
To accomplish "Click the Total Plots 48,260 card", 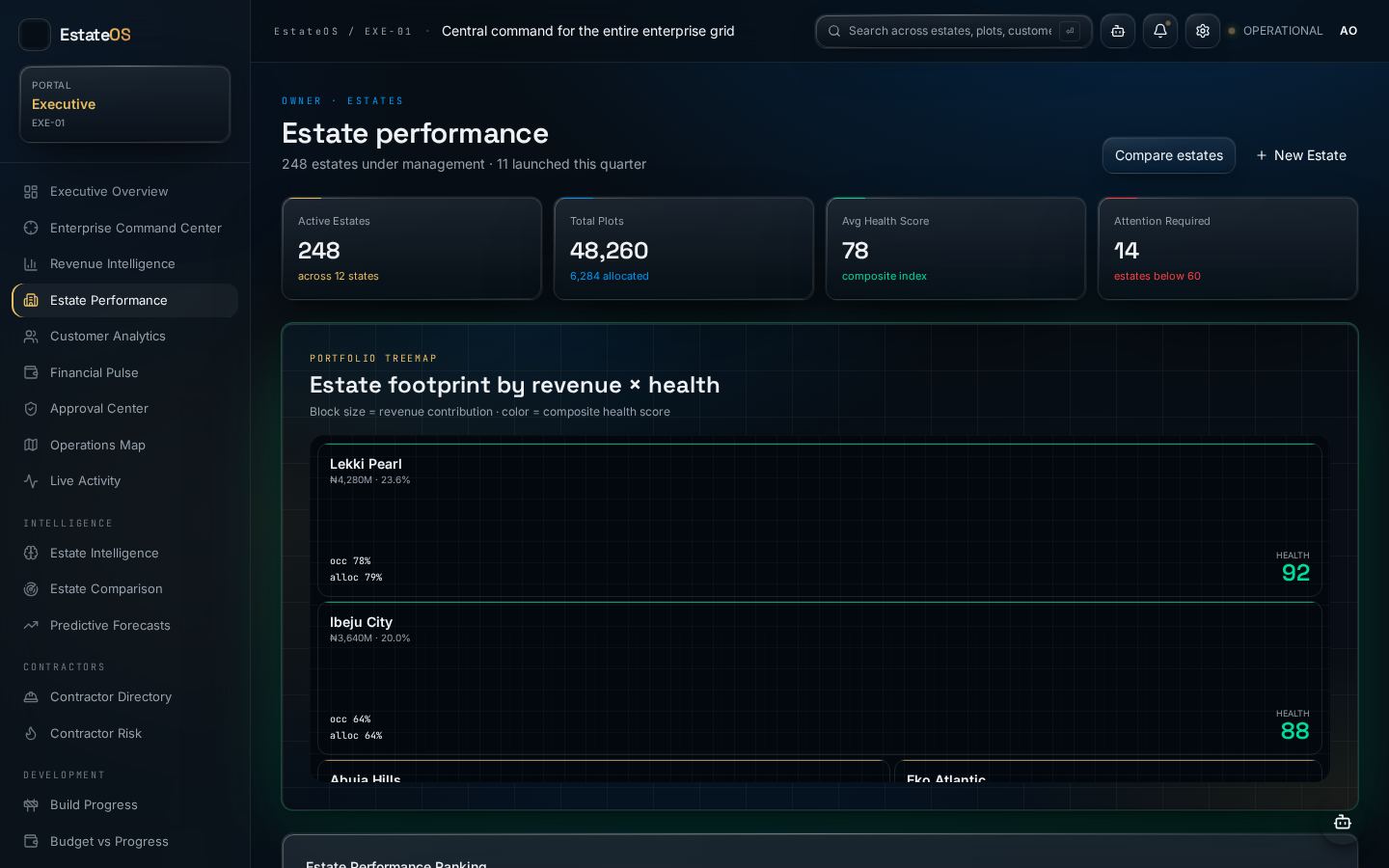I will pyautogui.click(x=684, y=249).
